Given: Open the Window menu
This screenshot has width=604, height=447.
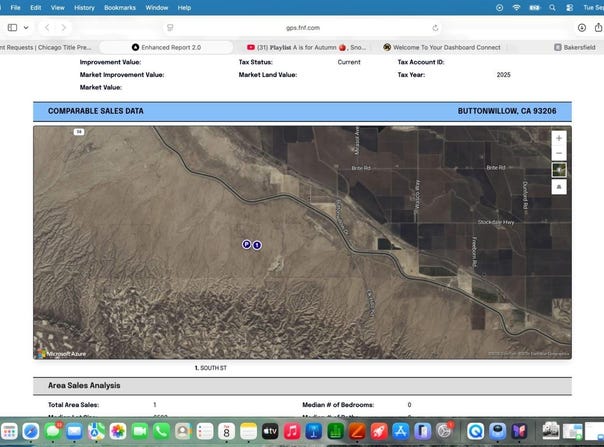Looking at the screenshot, I should click(x=156, y=8).
